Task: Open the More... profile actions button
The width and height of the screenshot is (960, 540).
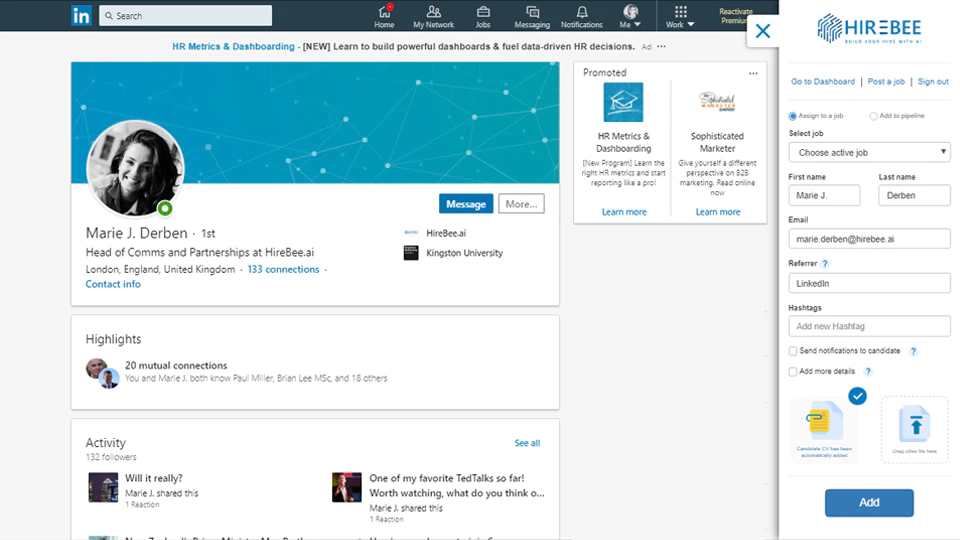Action: (521, 204)
